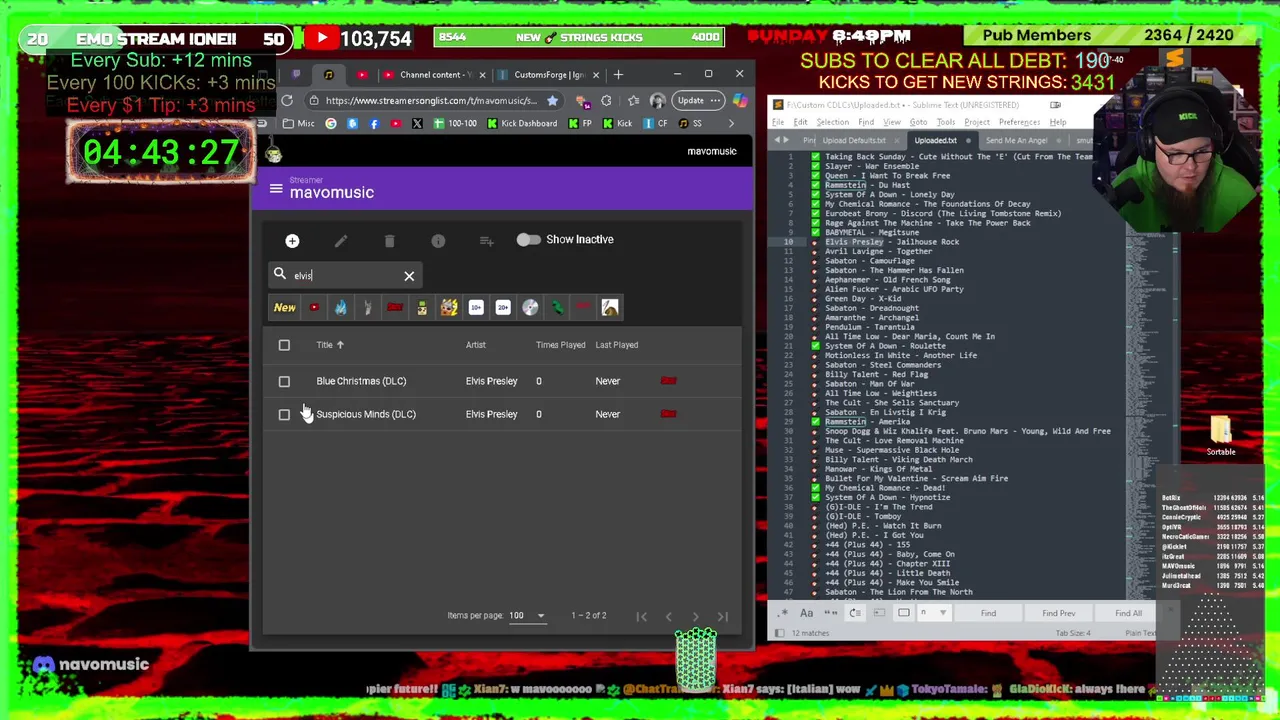The image size is (1280, 720).
Task: Open the Update menu in browser toolbar
Action: [x=697, y=100]
